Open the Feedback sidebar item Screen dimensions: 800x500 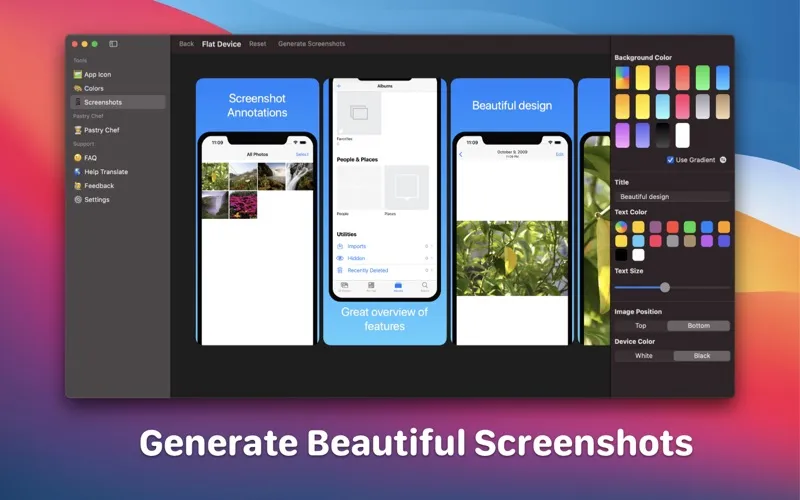click(117, 186)
